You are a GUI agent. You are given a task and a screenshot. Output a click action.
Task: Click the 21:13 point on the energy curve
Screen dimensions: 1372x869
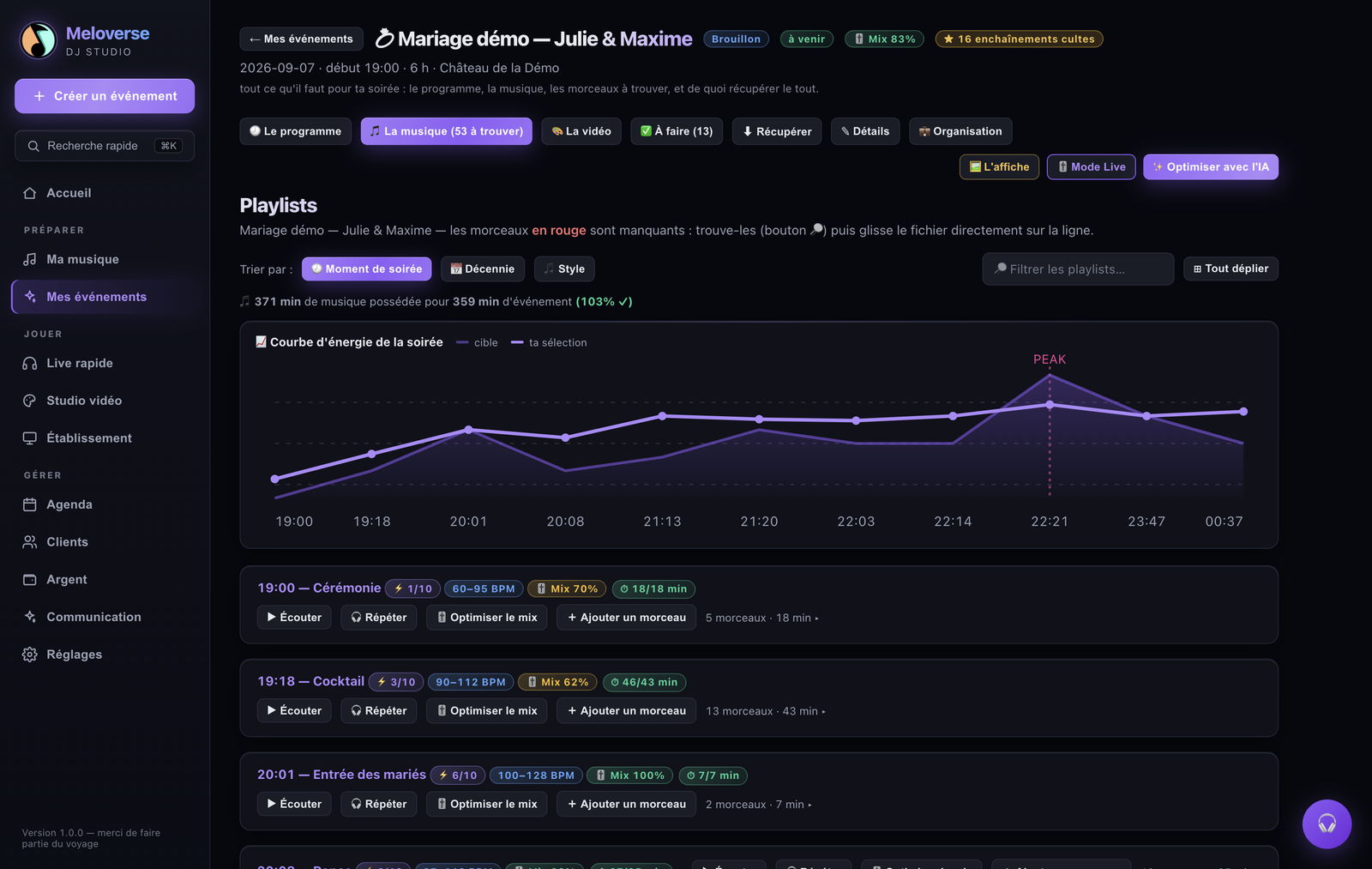[662, 416]
